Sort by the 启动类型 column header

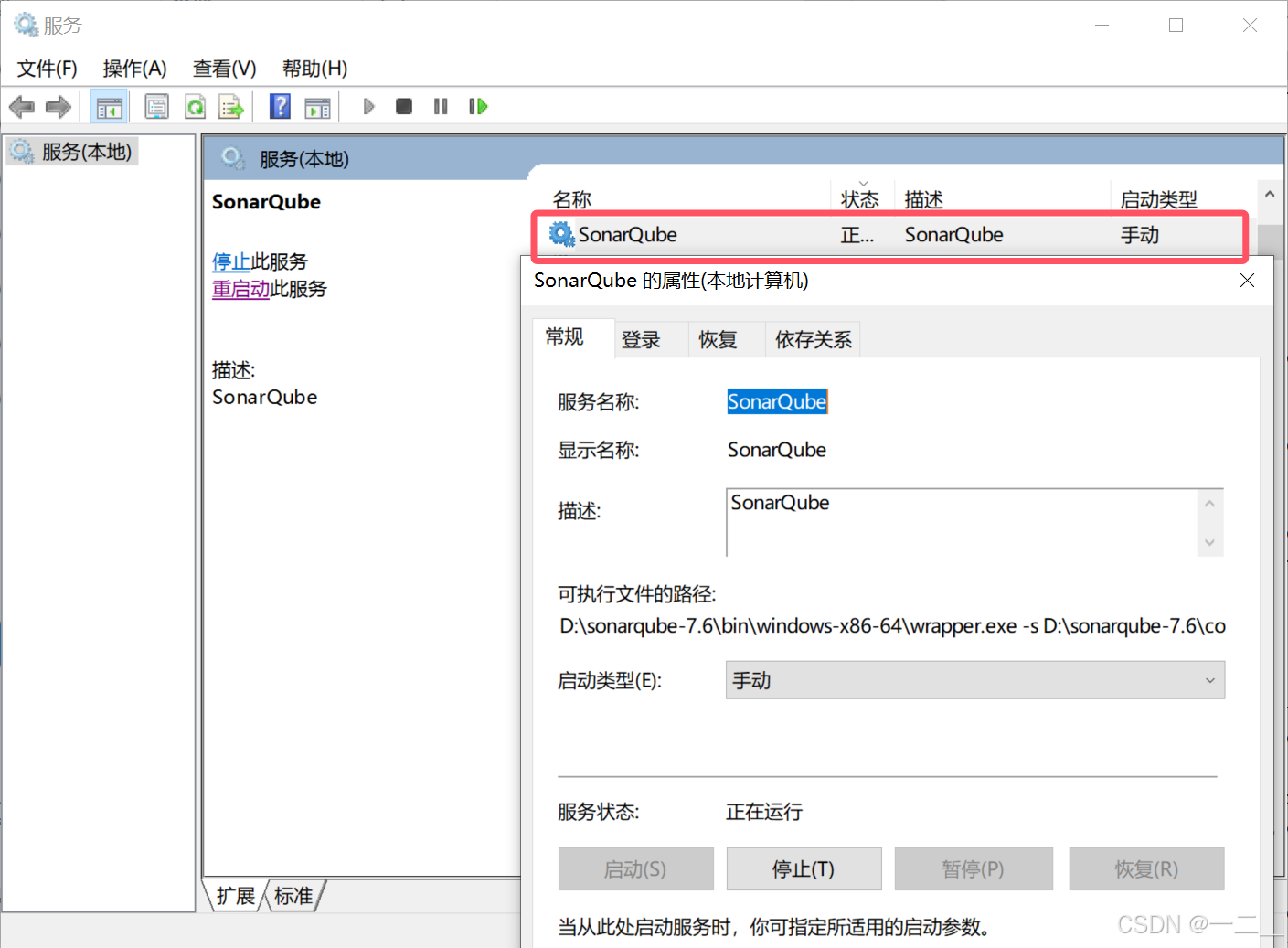[x=1183, y=199]
